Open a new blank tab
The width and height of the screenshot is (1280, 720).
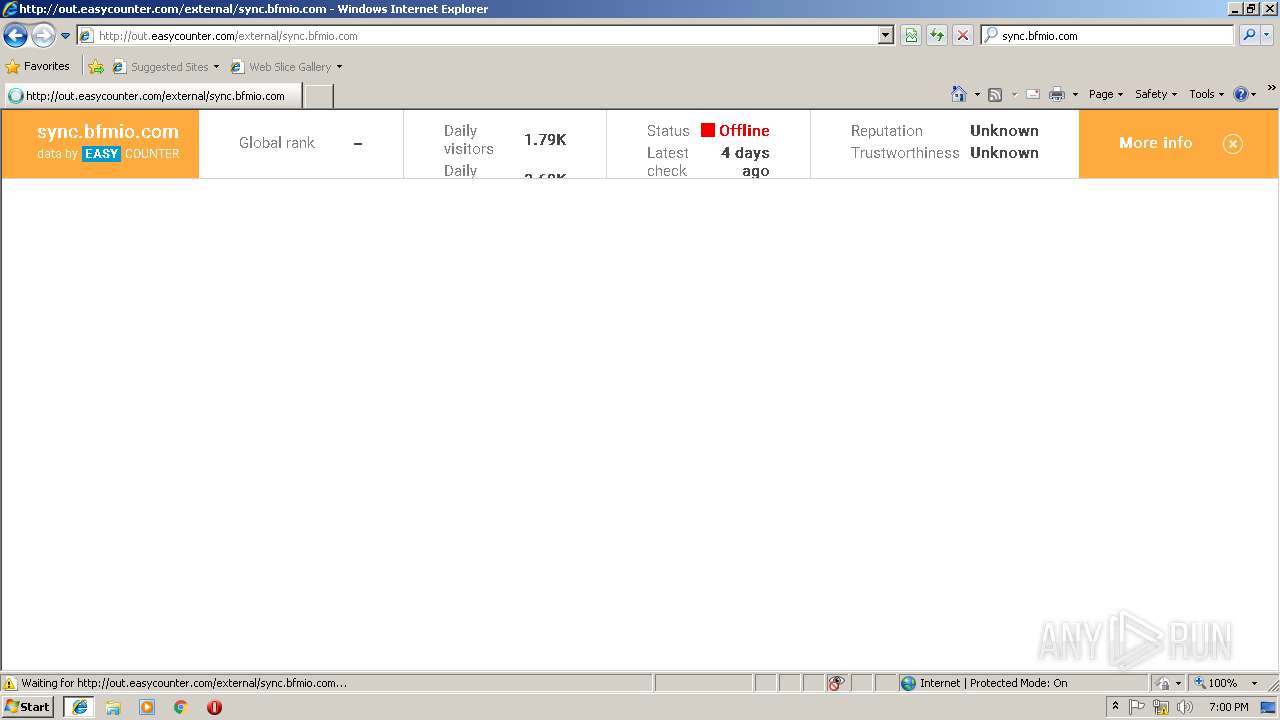coord(318,96)
